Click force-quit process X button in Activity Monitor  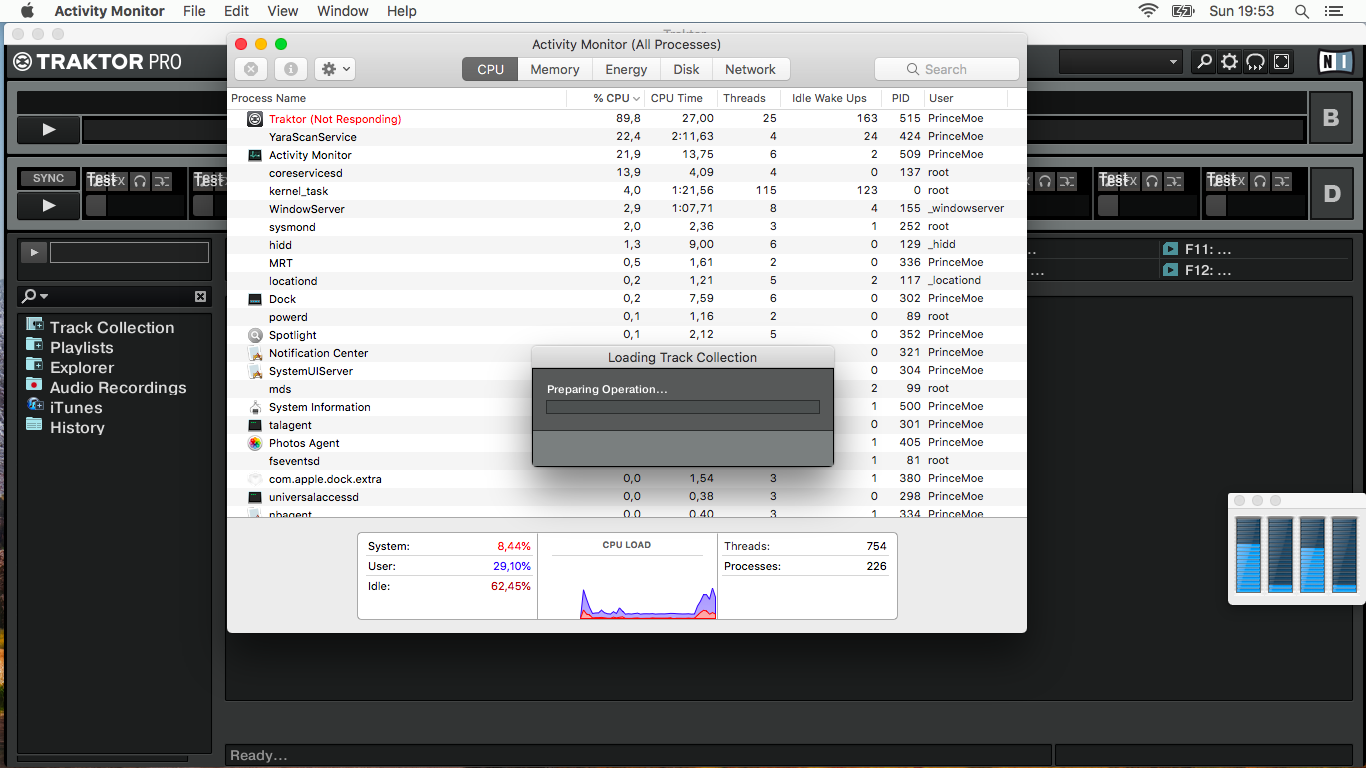[x=251, y=69]
